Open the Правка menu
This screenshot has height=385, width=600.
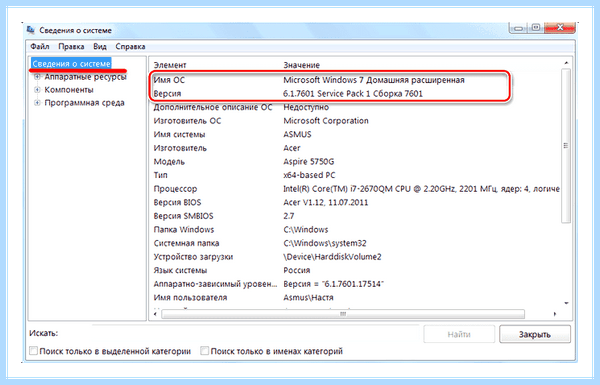pos(71,47)
